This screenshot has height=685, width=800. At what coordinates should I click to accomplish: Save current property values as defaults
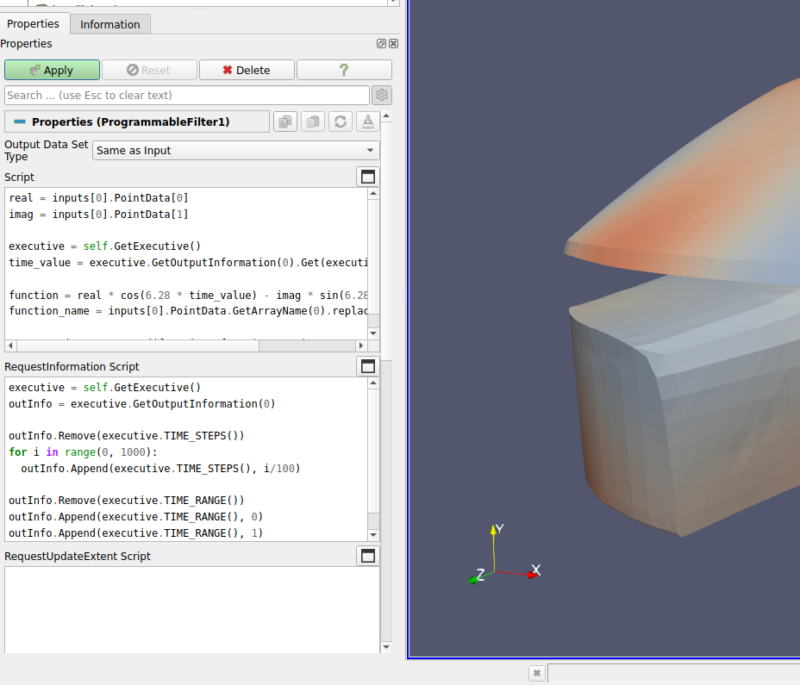[366, 120]
